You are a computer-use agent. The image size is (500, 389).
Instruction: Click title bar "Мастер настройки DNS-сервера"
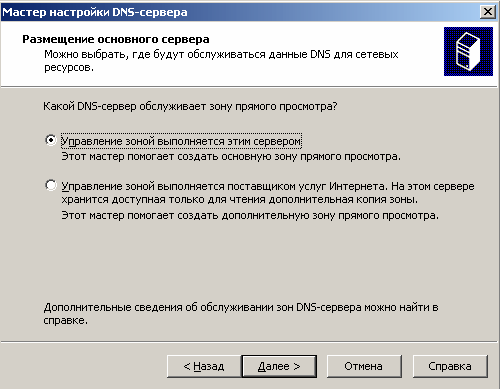(95, 12)
